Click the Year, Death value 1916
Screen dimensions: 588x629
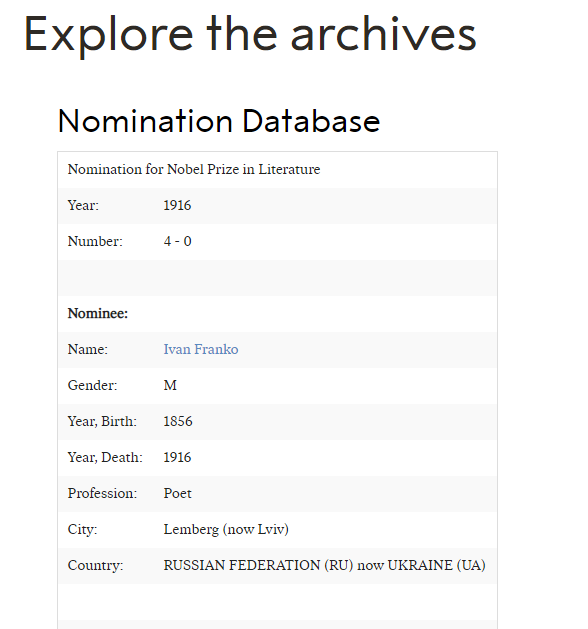point(177,457)
